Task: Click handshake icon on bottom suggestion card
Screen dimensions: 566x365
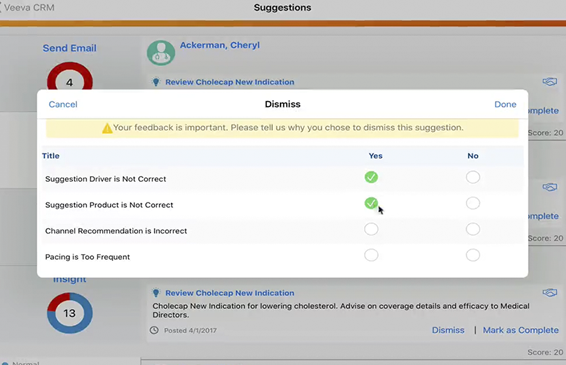Action: pos(550,293)
